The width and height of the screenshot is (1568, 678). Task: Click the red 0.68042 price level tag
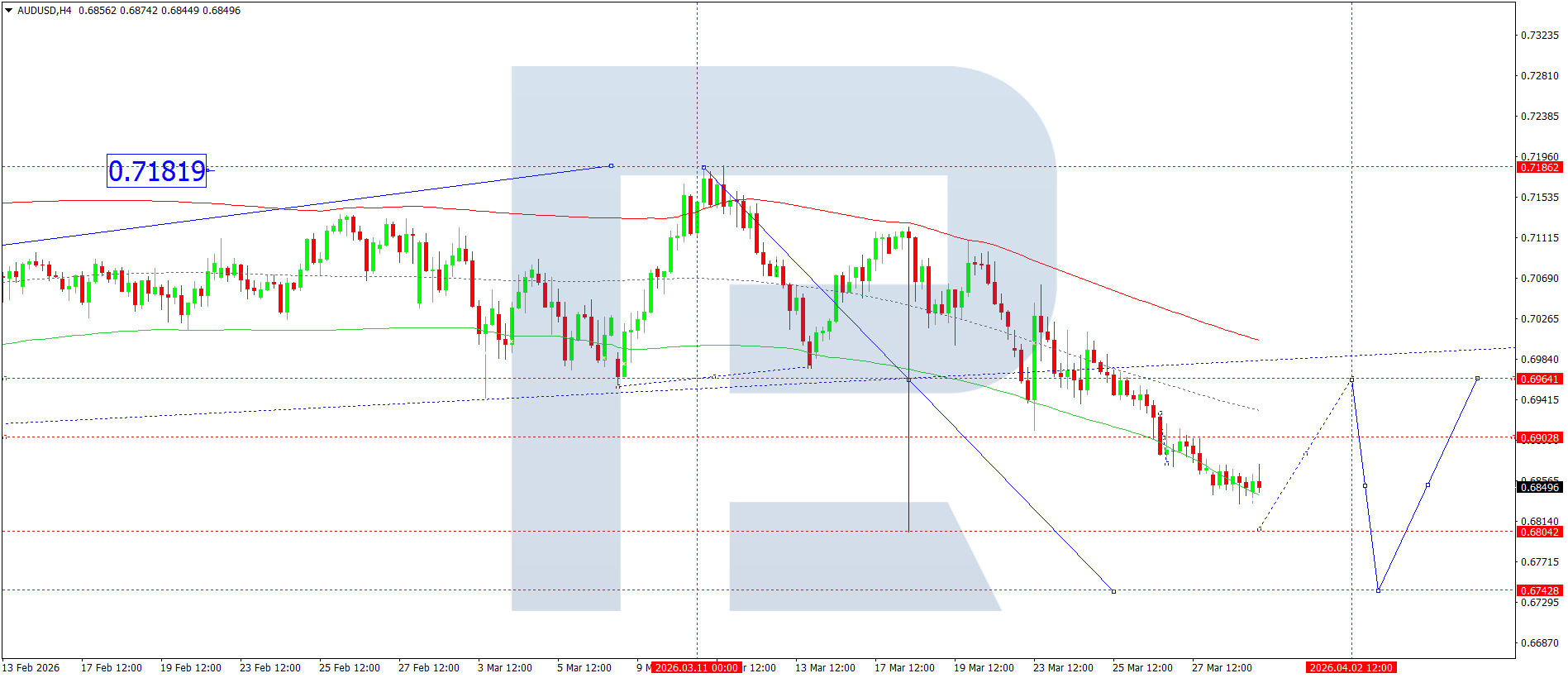(1539, 532)
